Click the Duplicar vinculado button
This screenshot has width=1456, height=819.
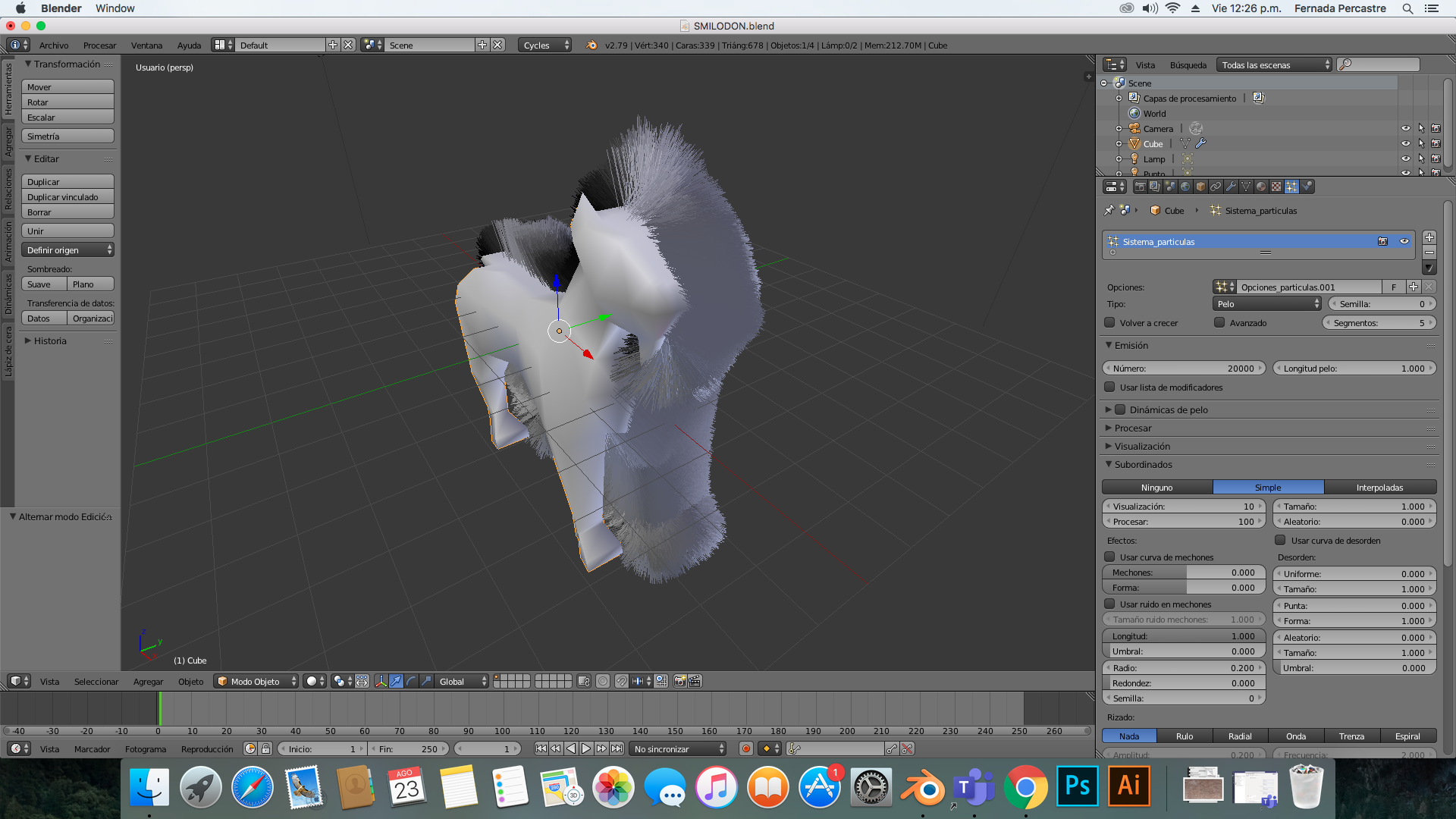pyautogui.click(x=67, y=196)
